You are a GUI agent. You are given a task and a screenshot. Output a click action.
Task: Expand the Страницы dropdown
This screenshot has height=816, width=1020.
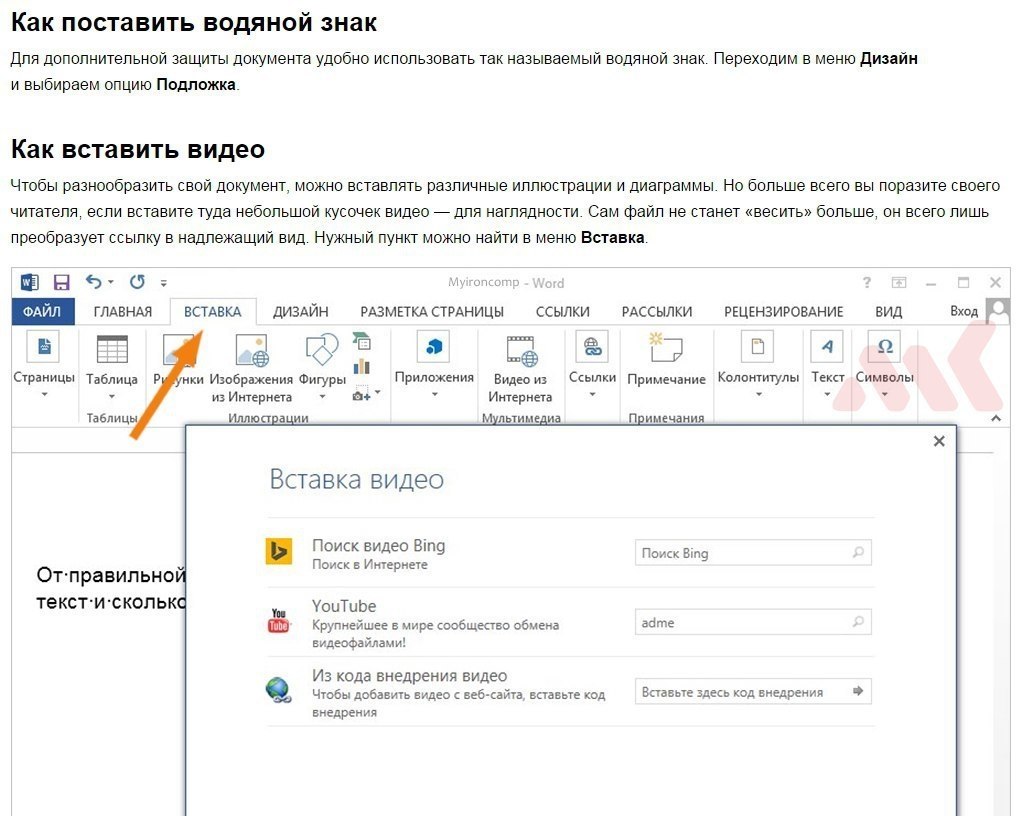pos(44,394)
